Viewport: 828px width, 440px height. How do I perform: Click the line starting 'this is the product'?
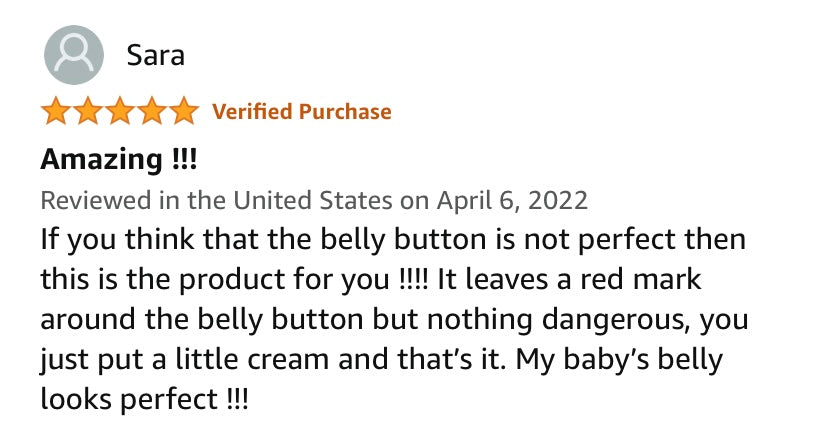[x=385, y=281]
